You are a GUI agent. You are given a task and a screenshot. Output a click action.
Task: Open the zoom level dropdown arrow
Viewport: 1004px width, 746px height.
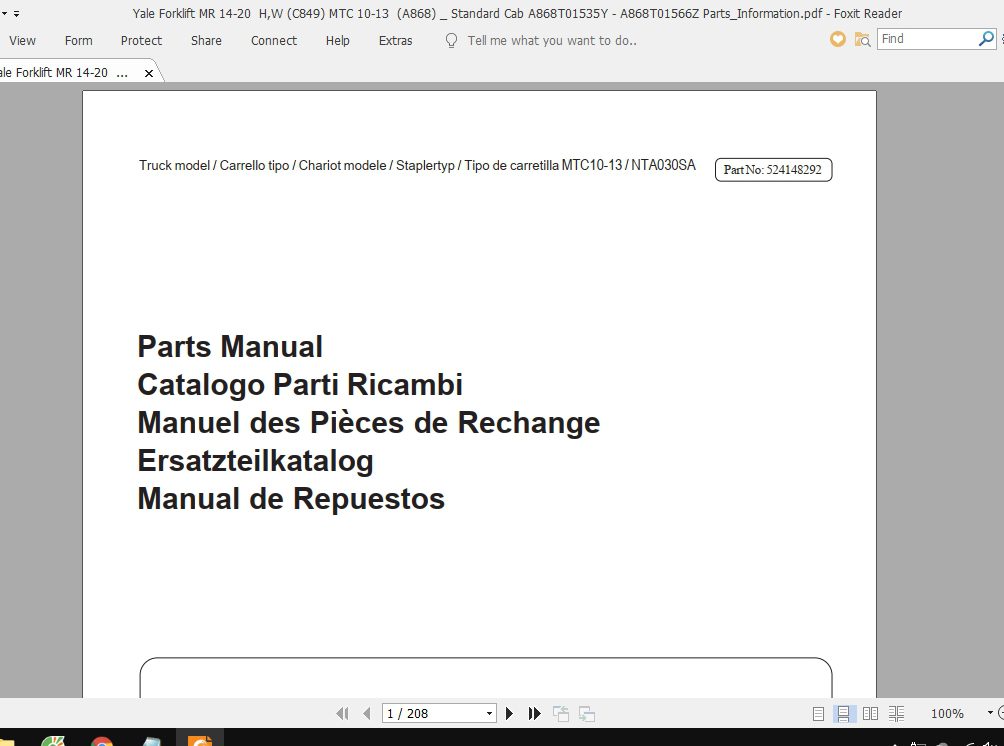990,713
